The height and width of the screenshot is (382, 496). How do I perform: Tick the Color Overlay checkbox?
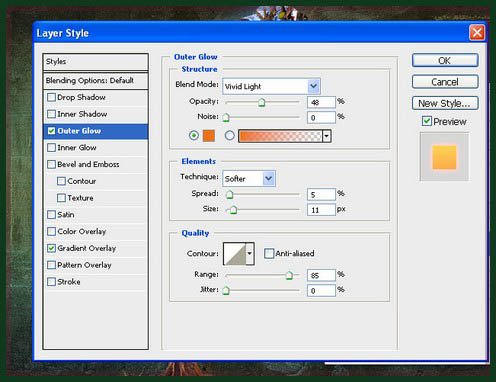coord(51,231)
